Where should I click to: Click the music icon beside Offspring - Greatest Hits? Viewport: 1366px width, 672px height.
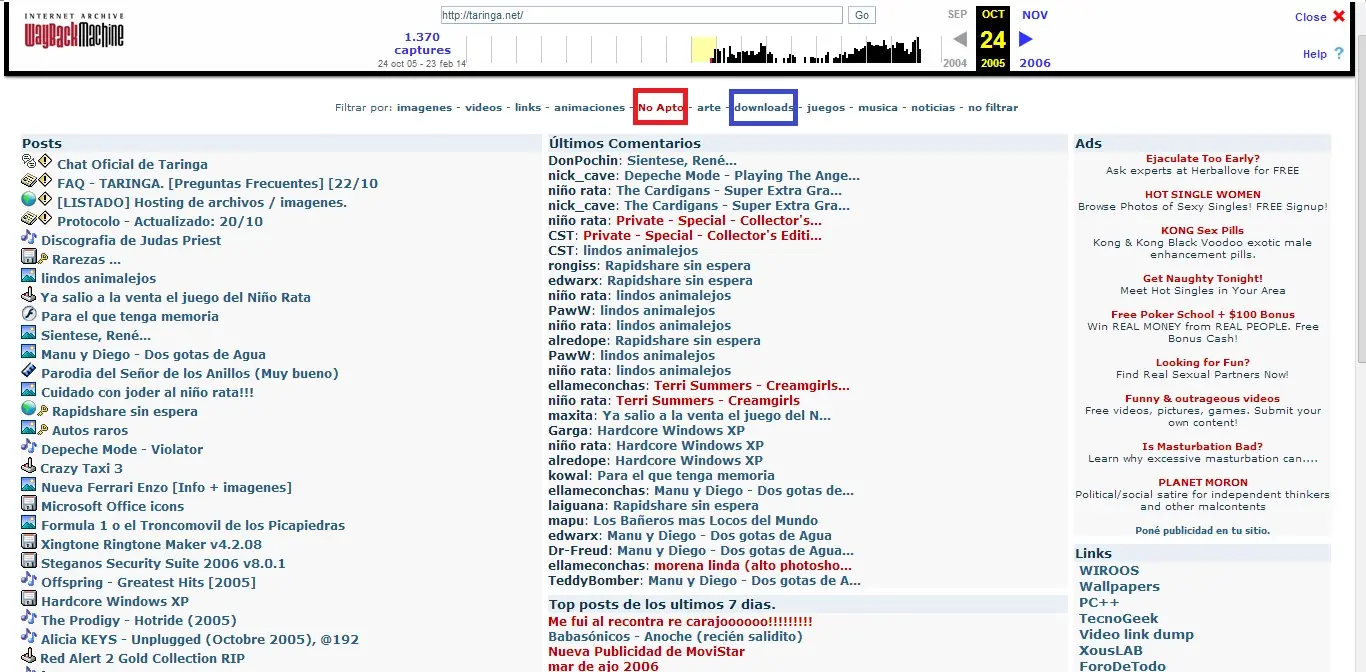click(x=29, y=580)
